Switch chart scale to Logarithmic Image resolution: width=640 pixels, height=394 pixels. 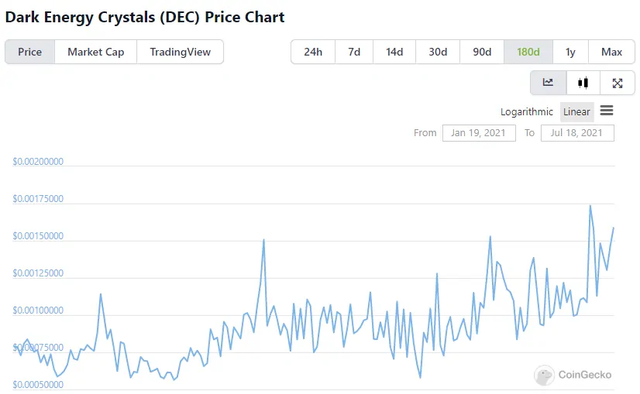527,112
